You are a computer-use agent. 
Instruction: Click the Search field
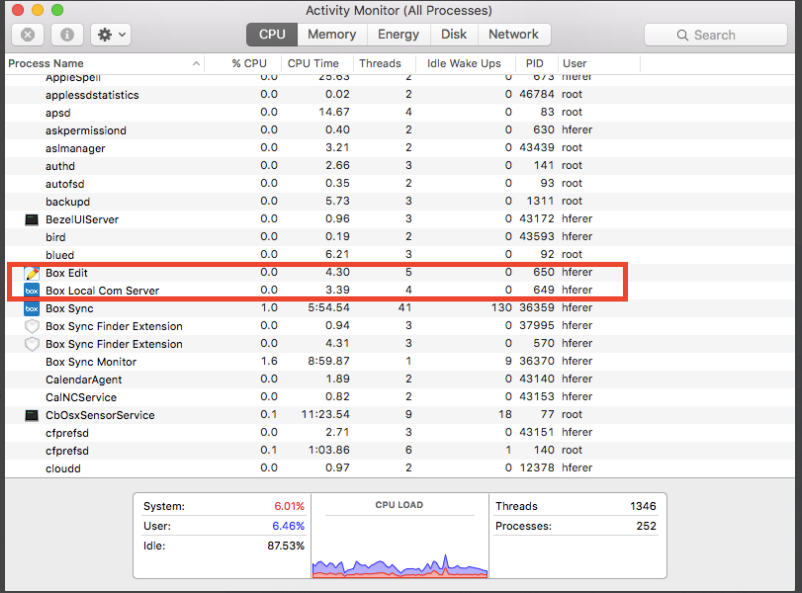click(716, 35)
